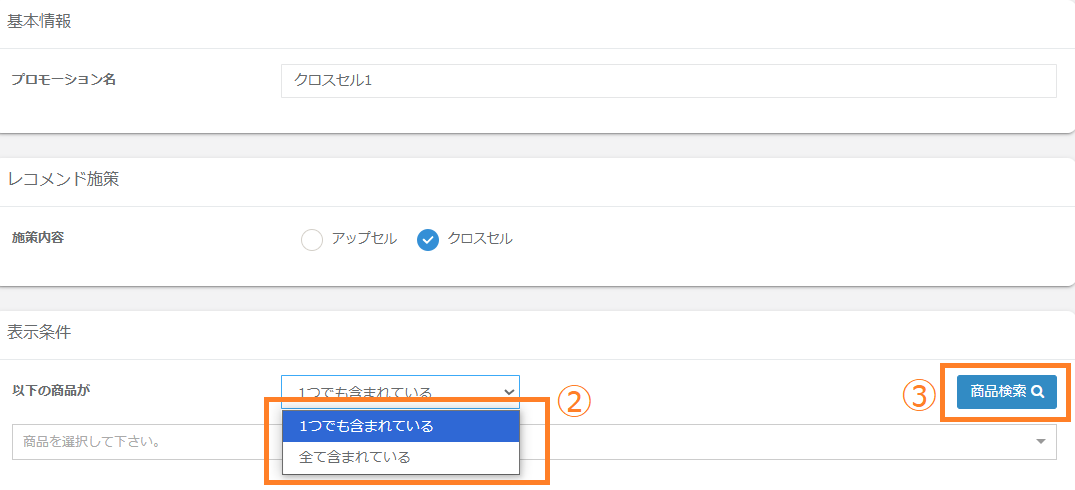Click the chevron on the condition select box
Screen dimensions: 1075x490
[509, 391]
